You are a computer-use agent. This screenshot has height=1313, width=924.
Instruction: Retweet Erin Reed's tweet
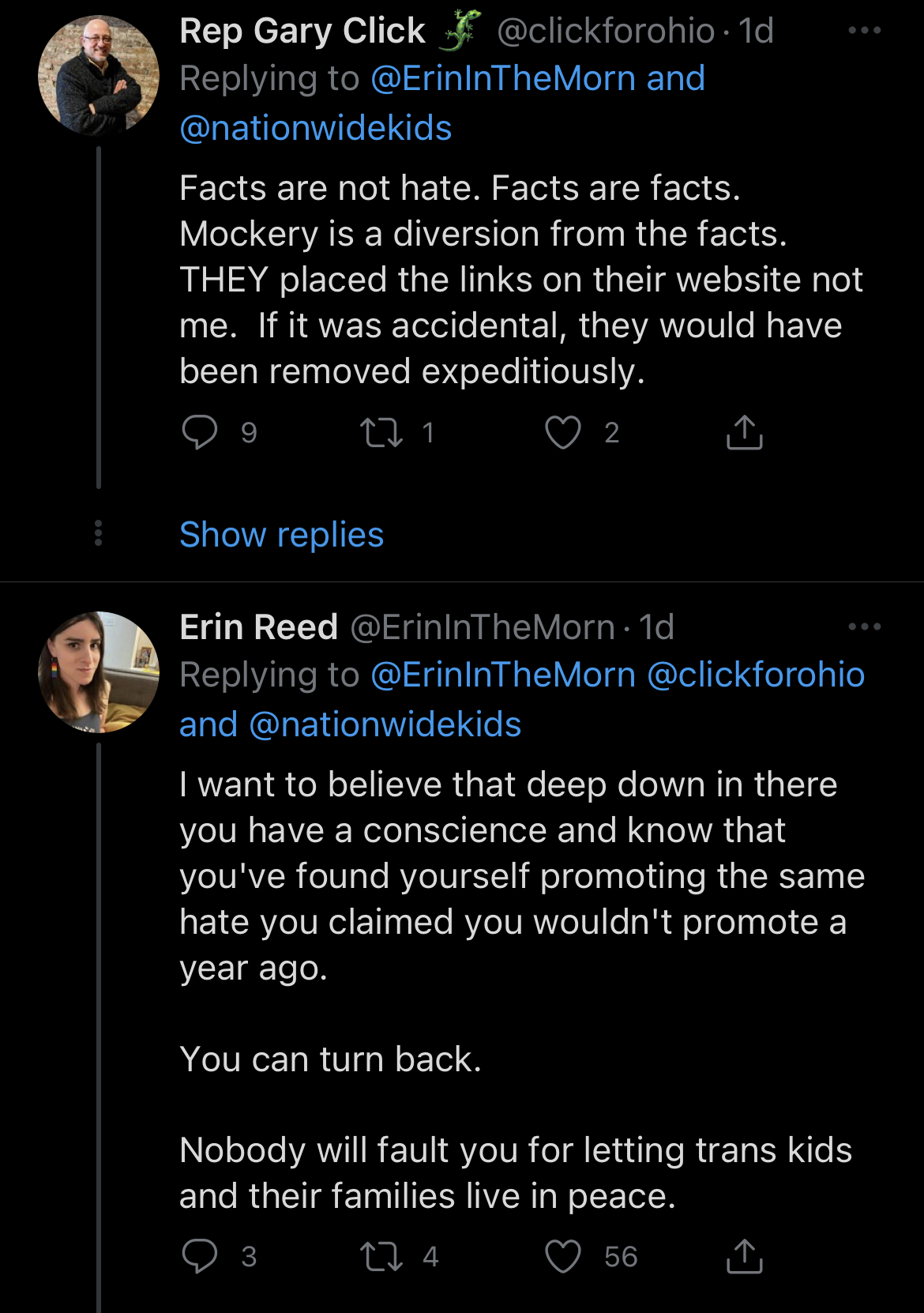click(381, 1256)
